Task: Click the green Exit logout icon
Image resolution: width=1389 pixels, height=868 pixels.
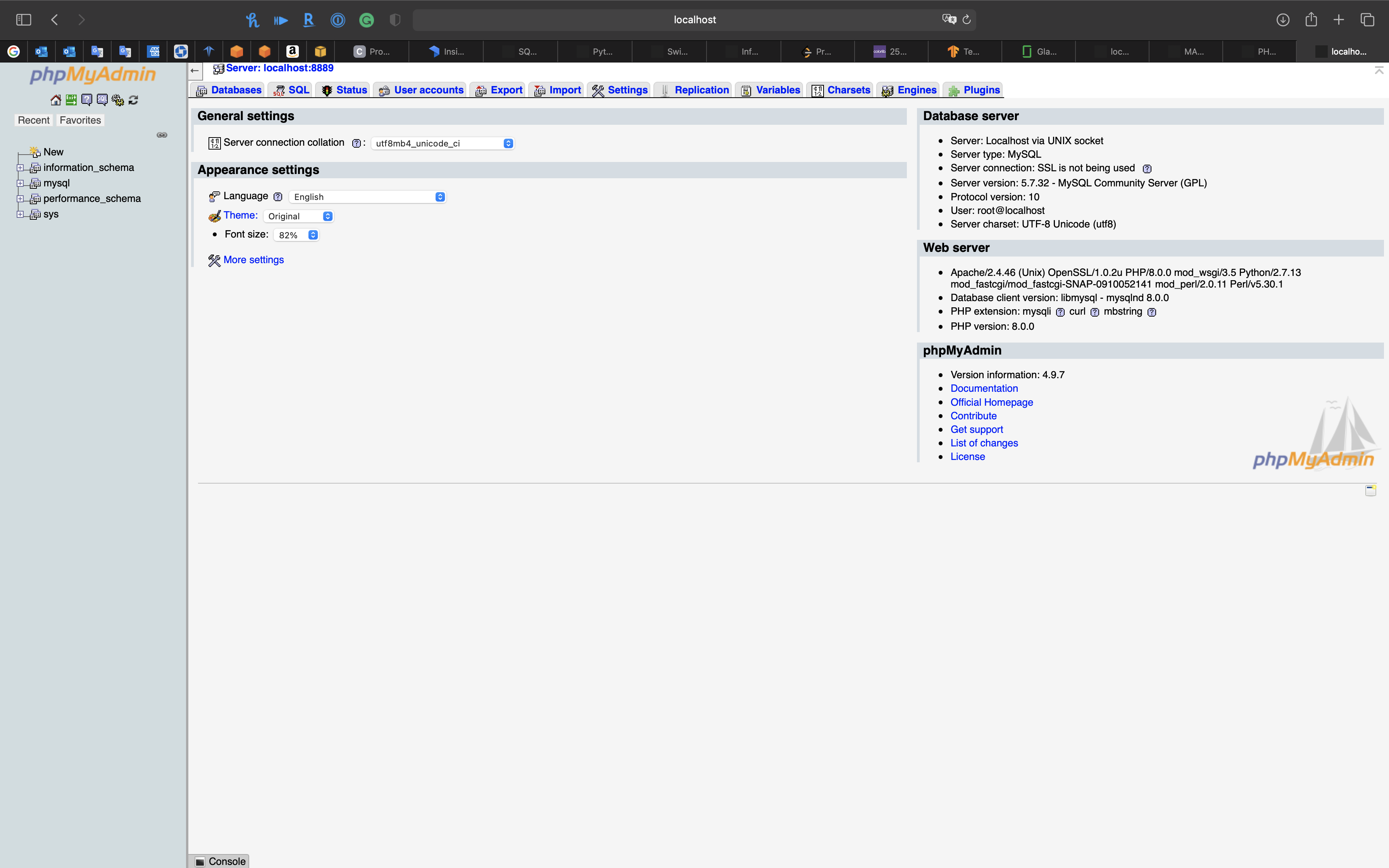Action: [71, 100]
